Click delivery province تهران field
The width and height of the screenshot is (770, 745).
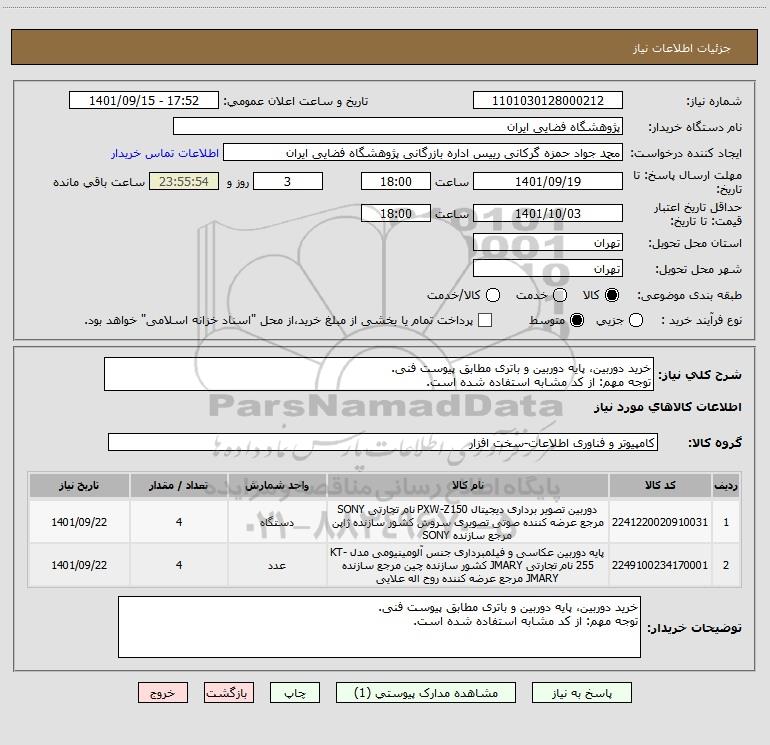548,243
